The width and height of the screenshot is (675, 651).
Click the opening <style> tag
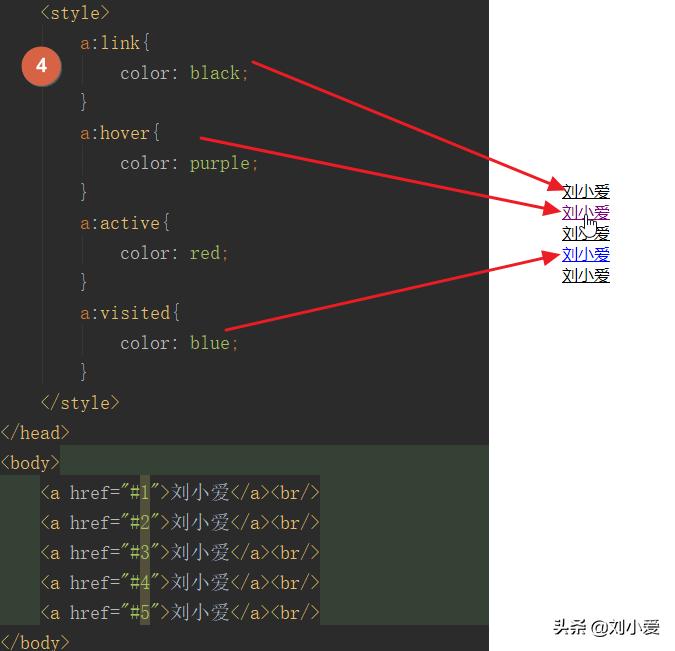tap(75, 13)
